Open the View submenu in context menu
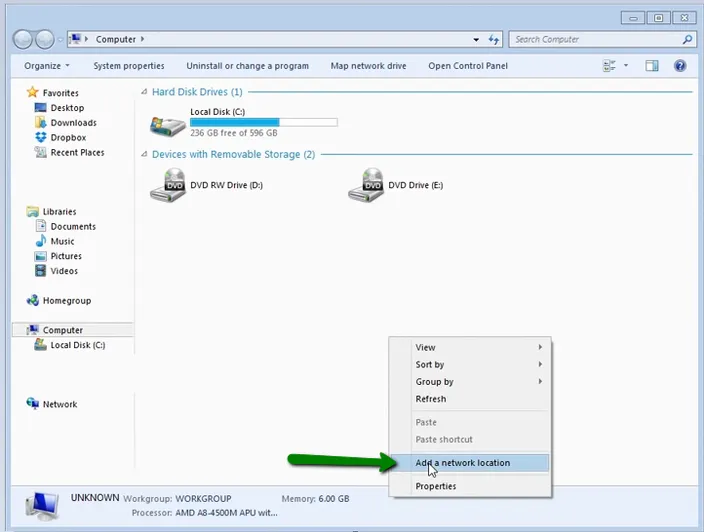Screen dimensions: 704x532 pyautogui.click(x=470, y=347)
